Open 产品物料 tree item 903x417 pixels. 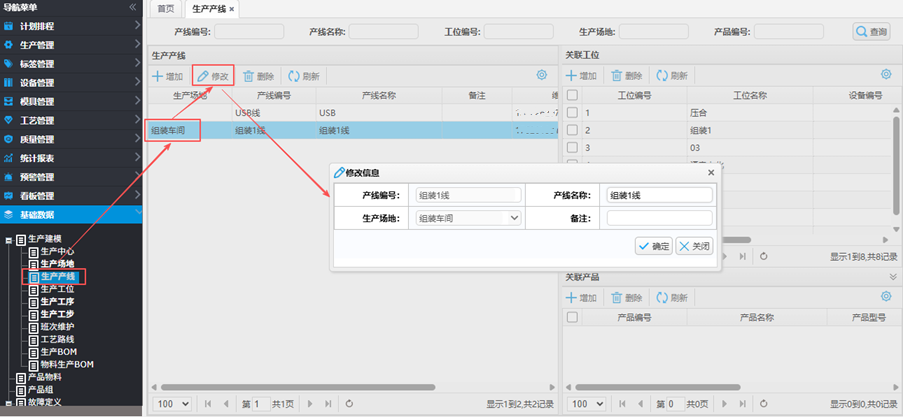pyautogui.click(x=45, y=377)
